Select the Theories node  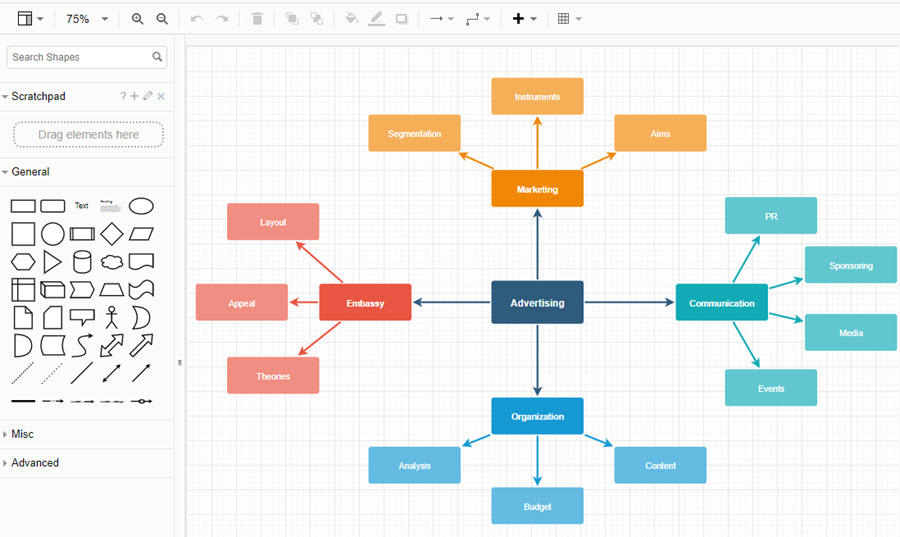point(273,376)
